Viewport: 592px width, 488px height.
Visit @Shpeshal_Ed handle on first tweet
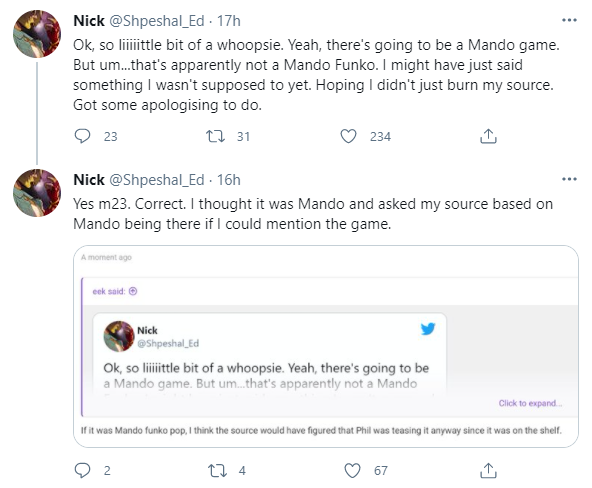pyautogui.click(x=157, y=21)
